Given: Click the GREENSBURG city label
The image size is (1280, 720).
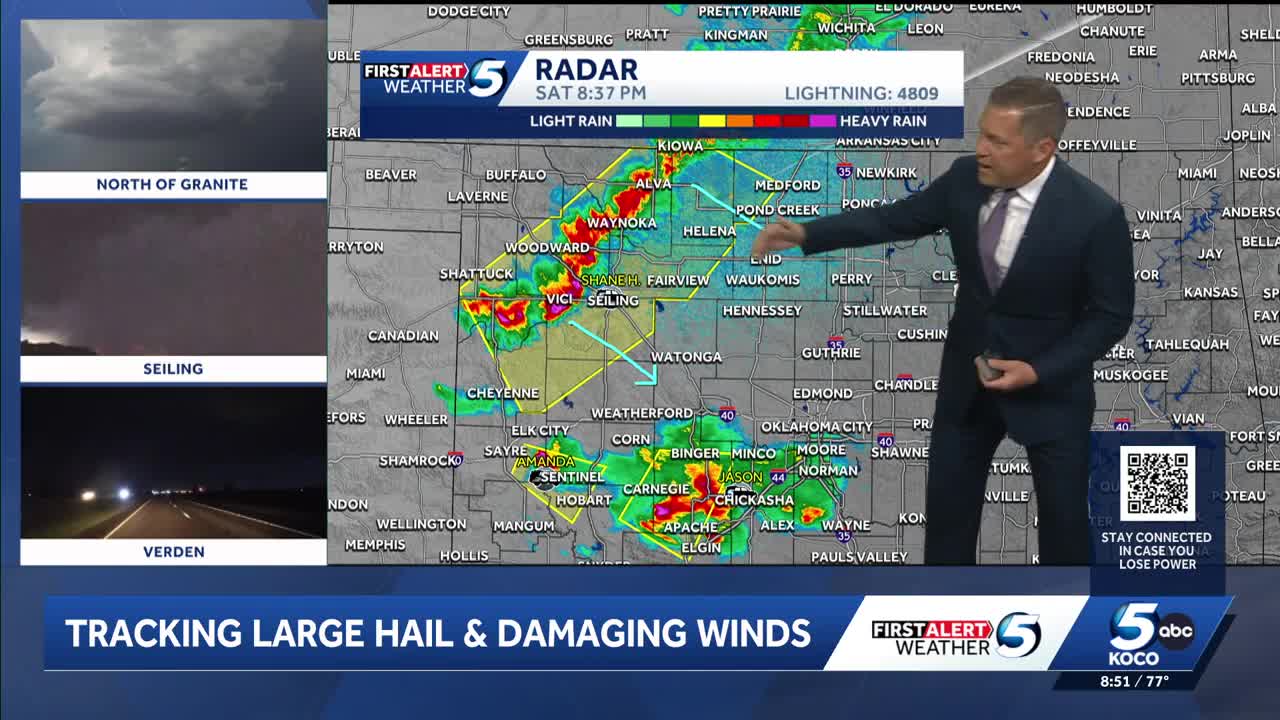Looking at the screenshot, I should (x=569, y=40).
